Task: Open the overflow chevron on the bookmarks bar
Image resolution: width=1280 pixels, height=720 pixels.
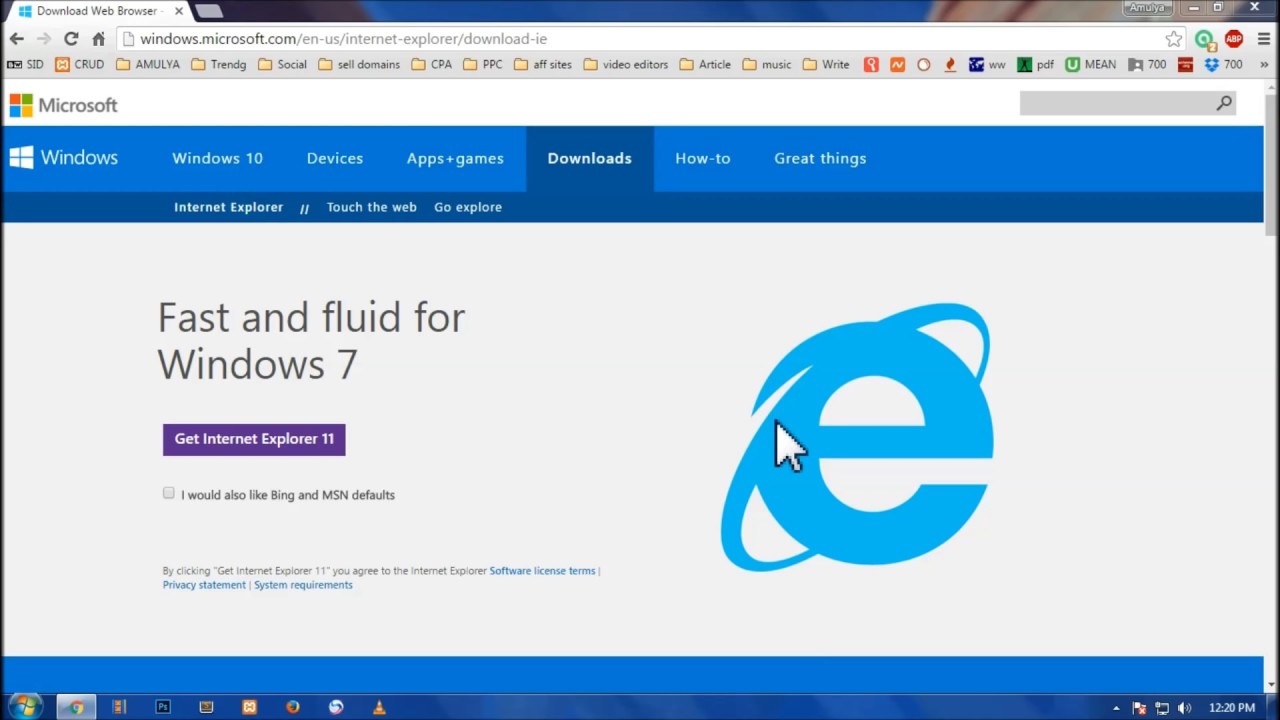Action: (1262, 64)
